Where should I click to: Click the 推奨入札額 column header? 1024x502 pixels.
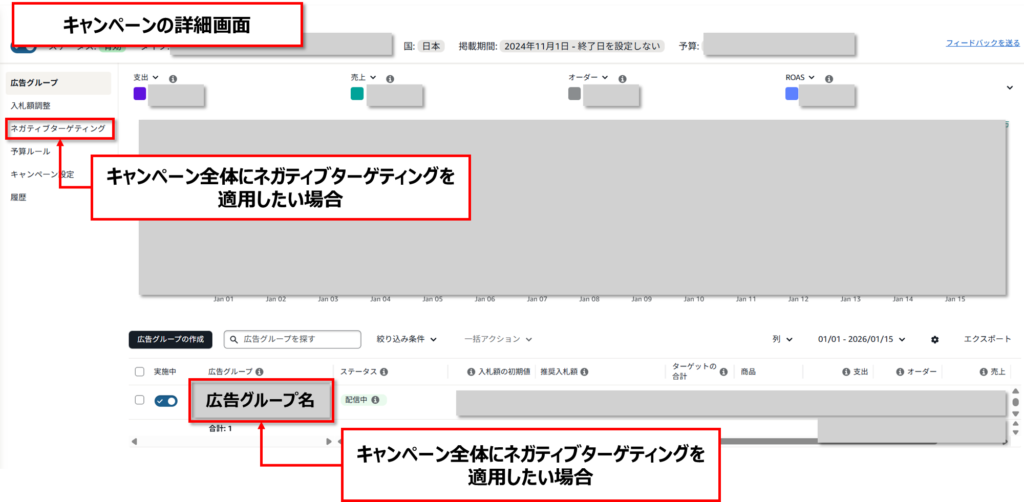[558, 371]
